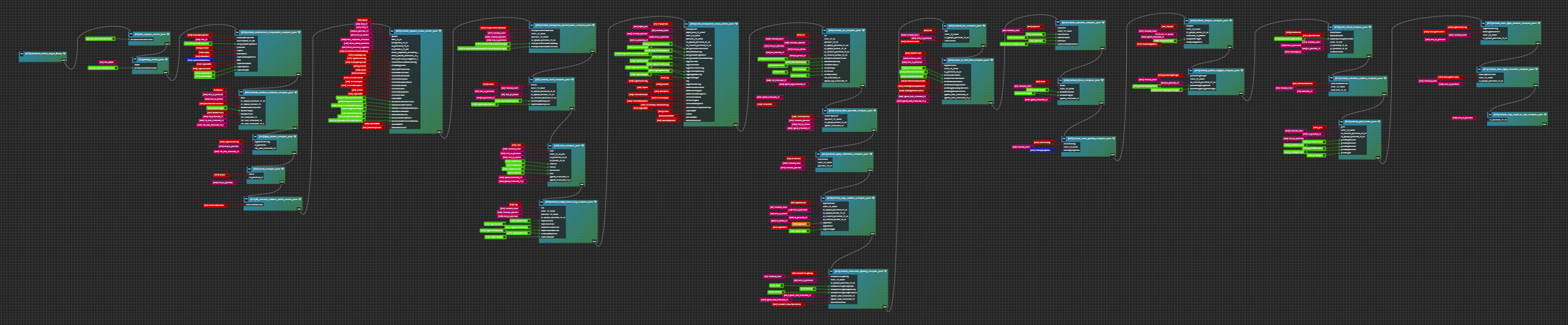Click header icon of default_grid_render_pass node
Image resolution: width=1568 pixels, height=325 pixels.
pyautogui.click(x=1341, y=122)
